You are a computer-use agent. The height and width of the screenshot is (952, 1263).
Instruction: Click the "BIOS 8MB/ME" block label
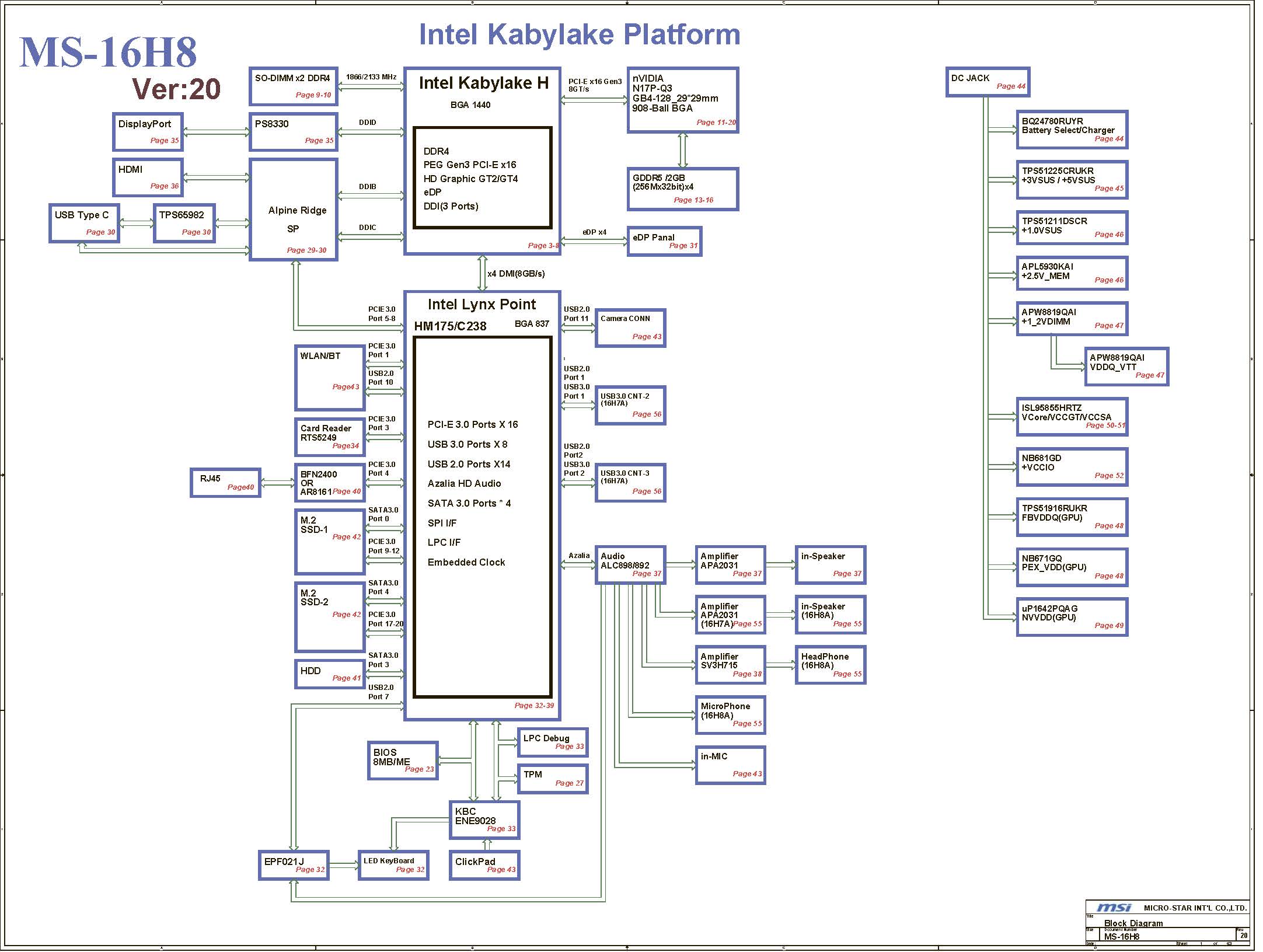coord(392,757)
